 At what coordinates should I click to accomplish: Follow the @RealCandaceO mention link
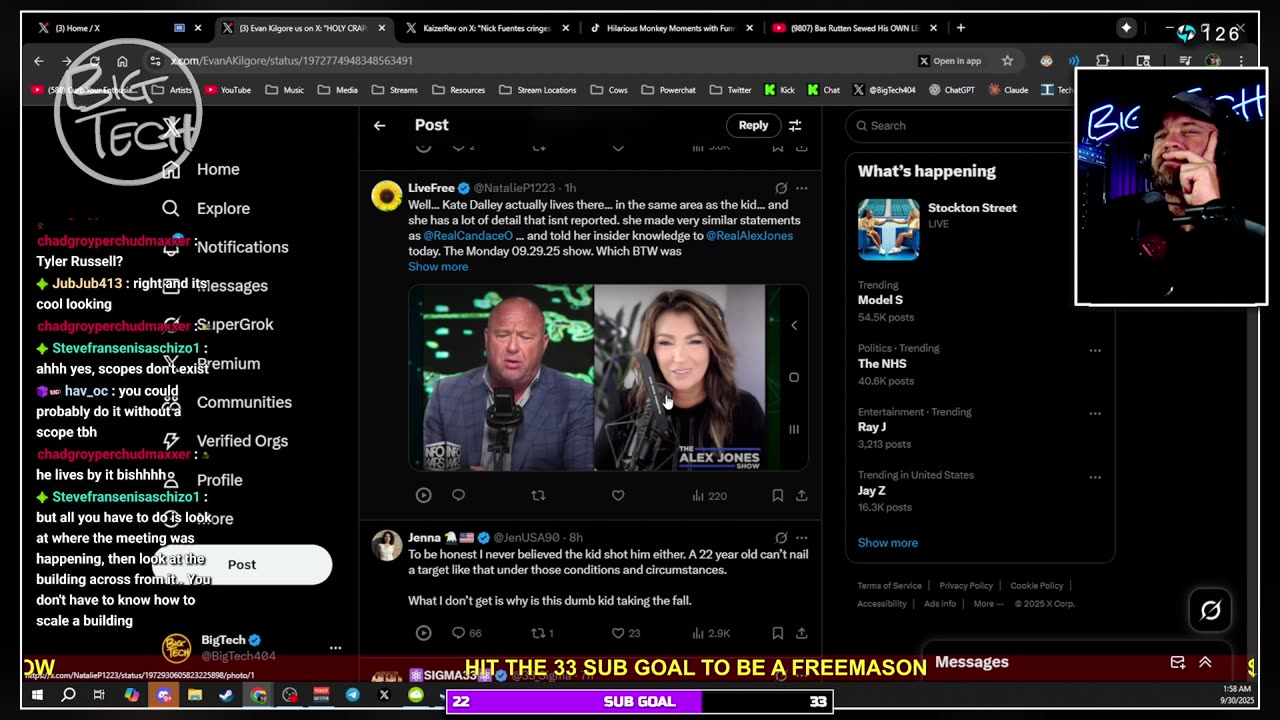(467, 236)
